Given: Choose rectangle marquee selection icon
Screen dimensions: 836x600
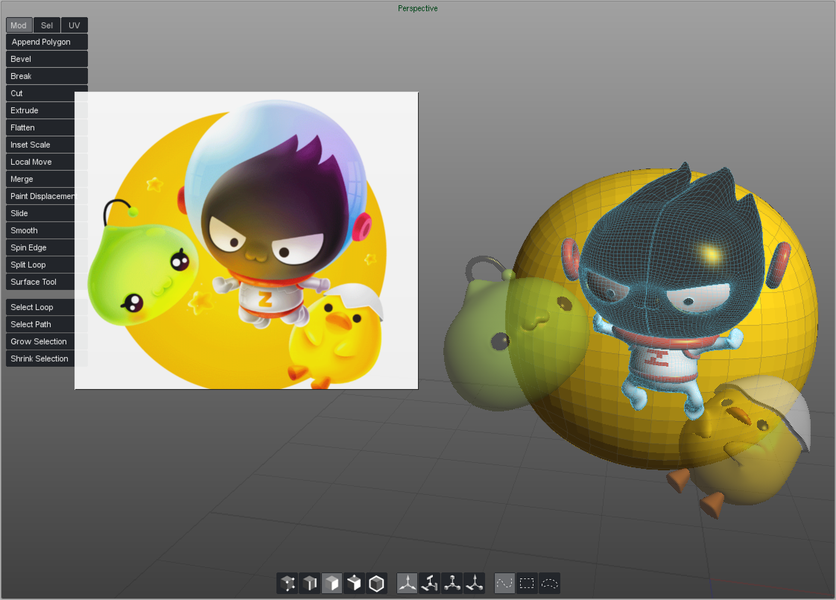Looking at the screenshot, I should pos(527,583).
